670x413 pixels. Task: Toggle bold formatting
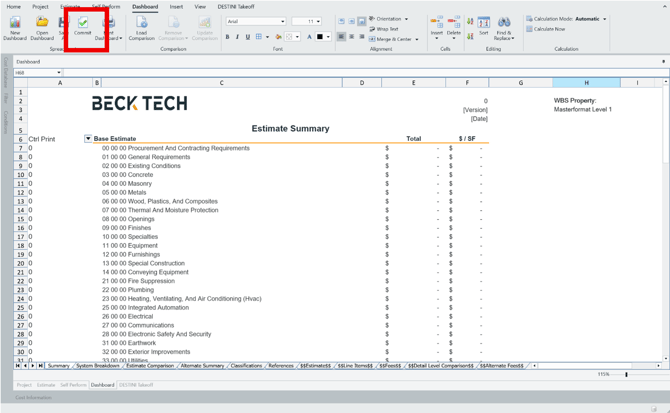(x=227, y=37)
